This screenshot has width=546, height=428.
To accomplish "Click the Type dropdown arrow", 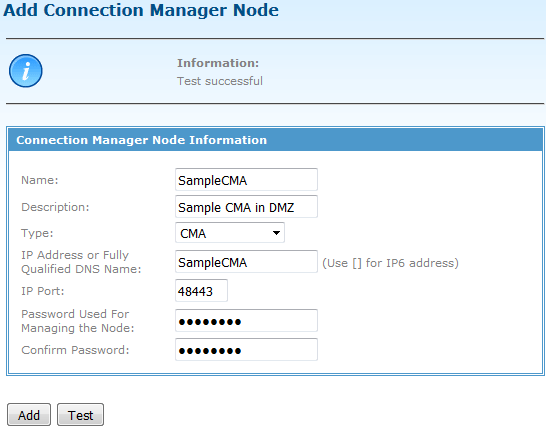I will click(276, 233).
